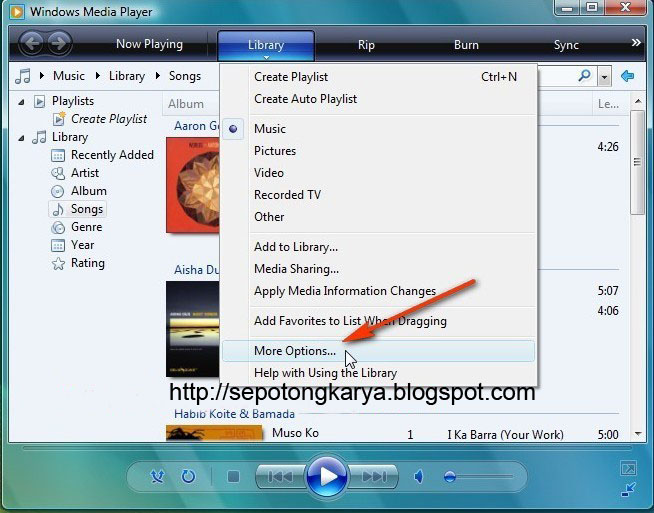This screenshot has height=513, width=654.
Task: Select Recorded TV in the menu
Action: pyautogui.click(x=379, y=195)
